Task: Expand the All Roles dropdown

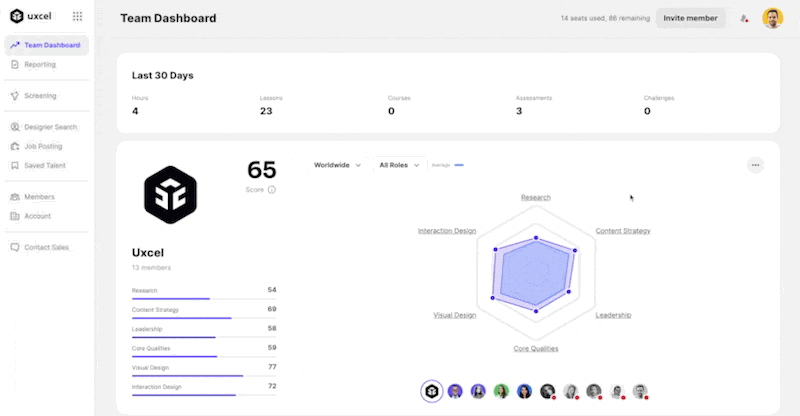Action: coord(399,165)
